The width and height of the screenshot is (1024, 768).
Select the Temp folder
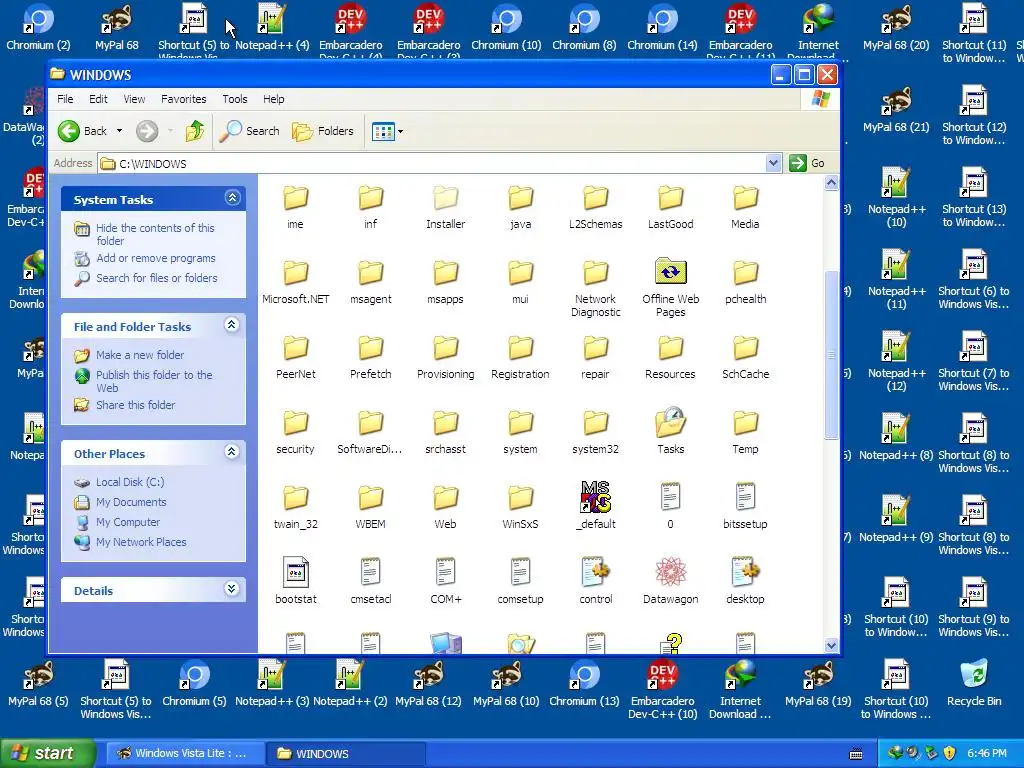tap(744, 433)
